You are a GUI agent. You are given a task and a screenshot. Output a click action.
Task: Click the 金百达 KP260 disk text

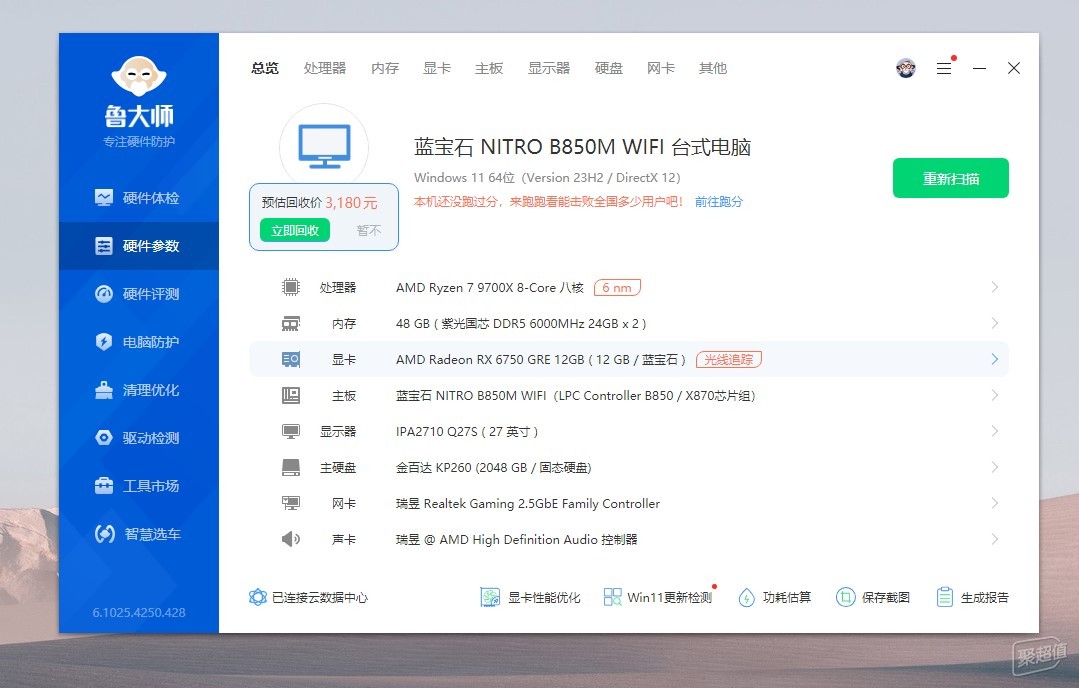tap(493, 468)
